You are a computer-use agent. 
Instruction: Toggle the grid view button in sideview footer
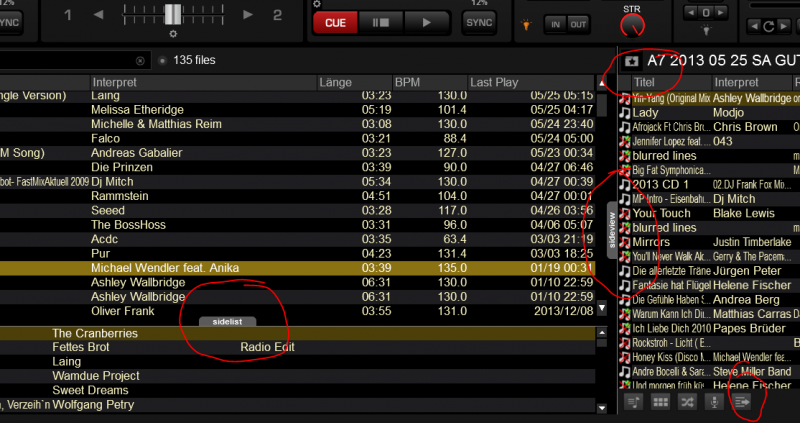tap(661, 402)
